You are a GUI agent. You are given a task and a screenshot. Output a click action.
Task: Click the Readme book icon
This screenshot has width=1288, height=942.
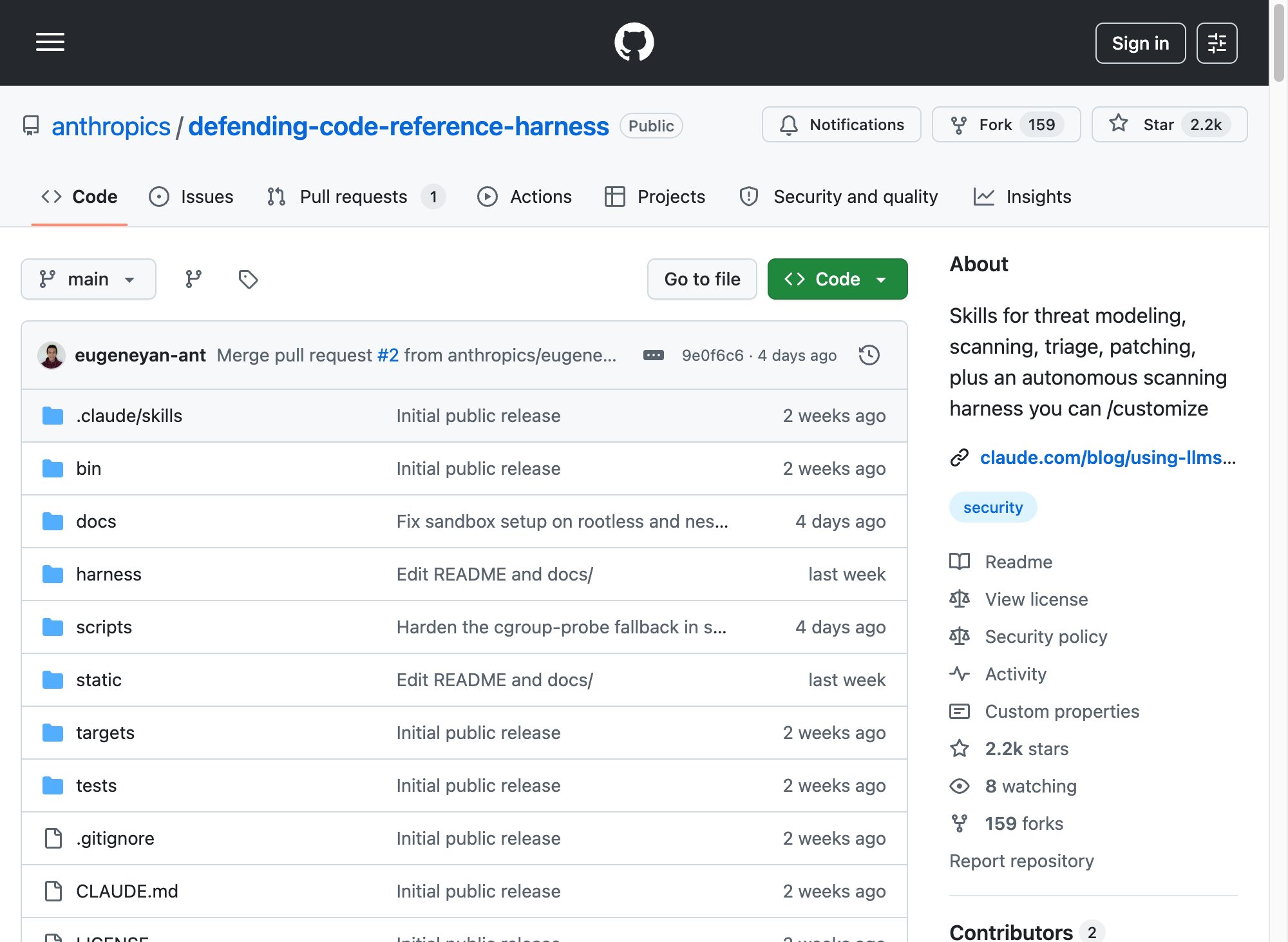[960, 562]
